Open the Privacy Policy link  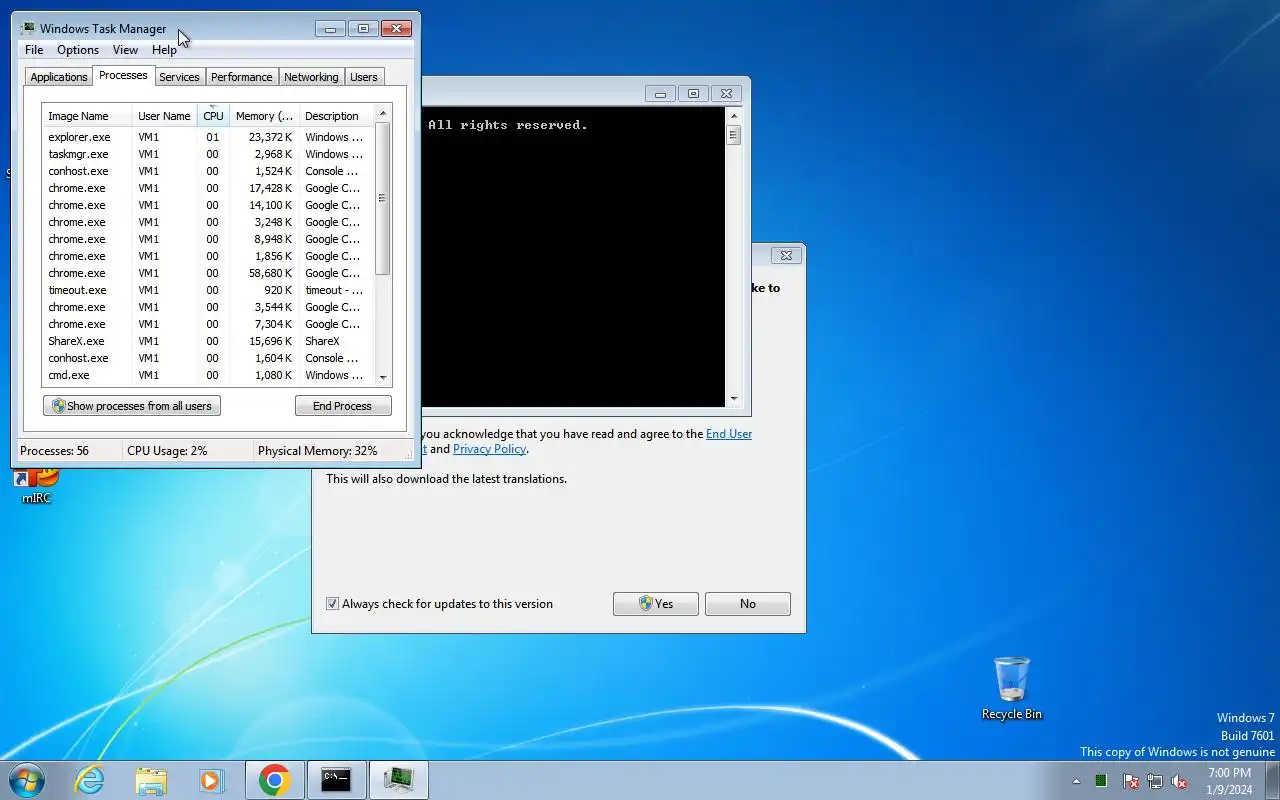coord(489,449)
